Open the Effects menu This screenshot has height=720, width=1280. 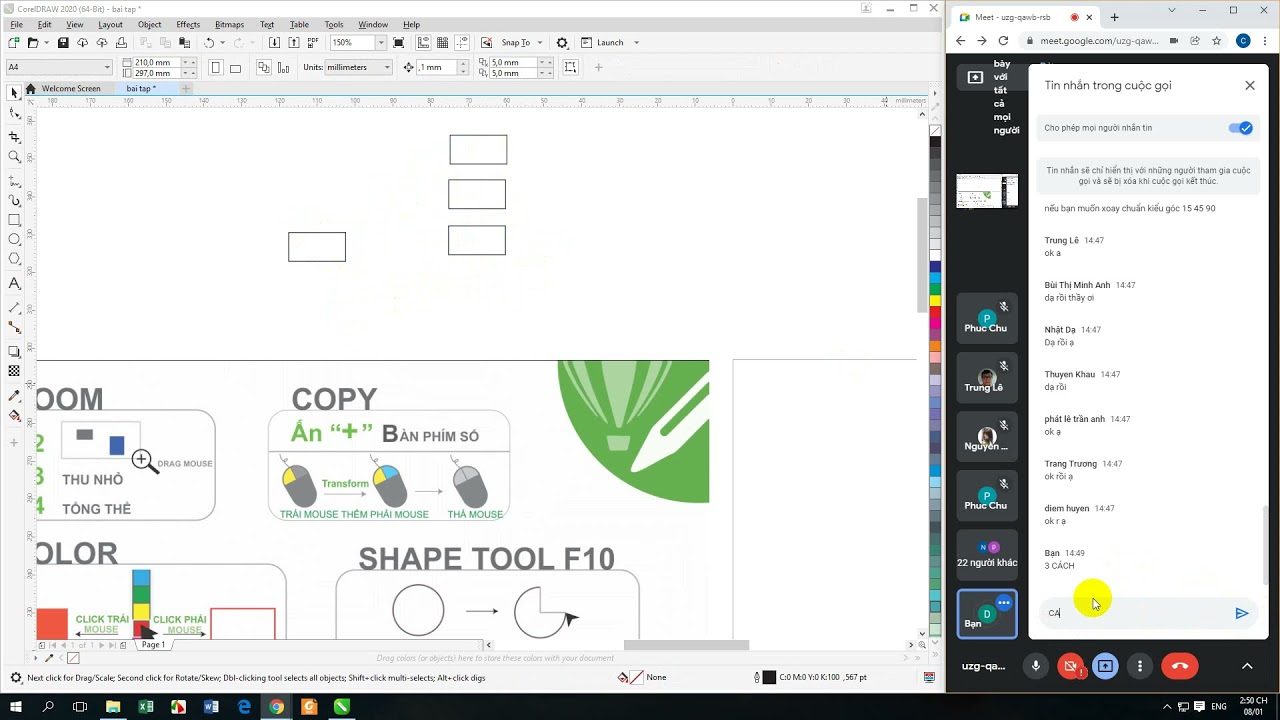188,24
